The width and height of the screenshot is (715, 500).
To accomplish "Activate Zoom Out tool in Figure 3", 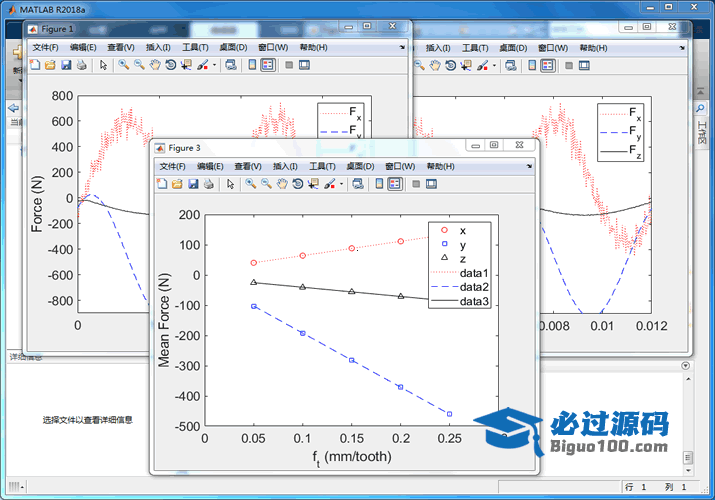I will pyautogui.click(x=266, y=184).
